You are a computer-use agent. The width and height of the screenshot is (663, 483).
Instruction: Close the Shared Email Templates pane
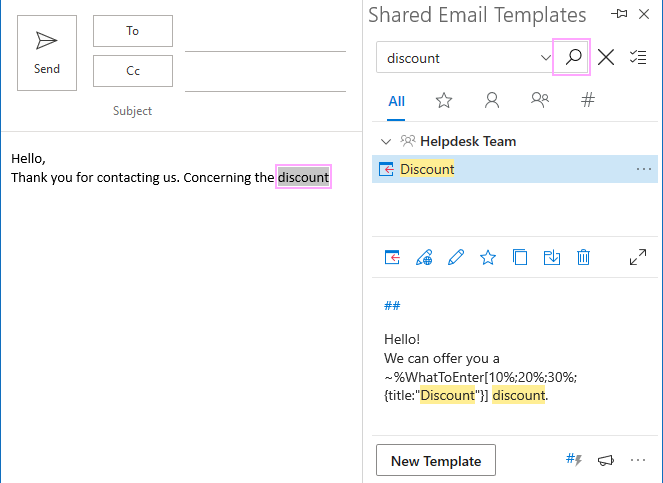point(644,14)
